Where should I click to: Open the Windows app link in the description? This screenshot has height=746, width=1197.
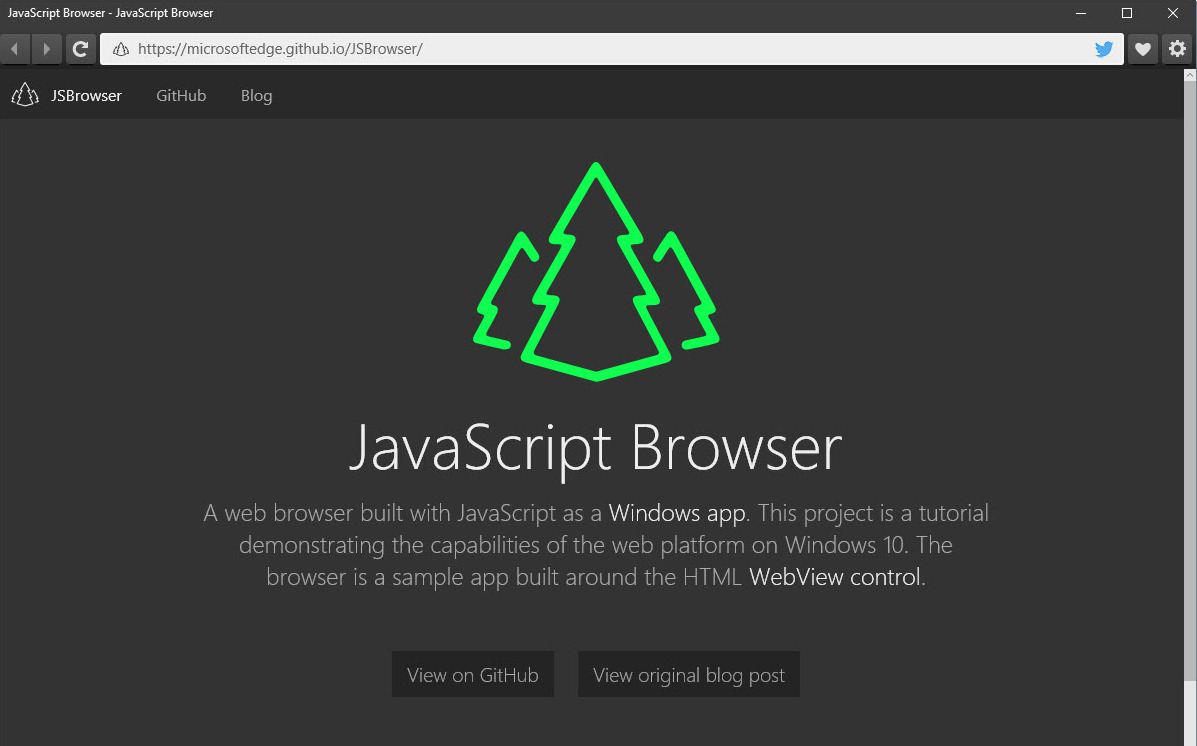click(676, 512)
